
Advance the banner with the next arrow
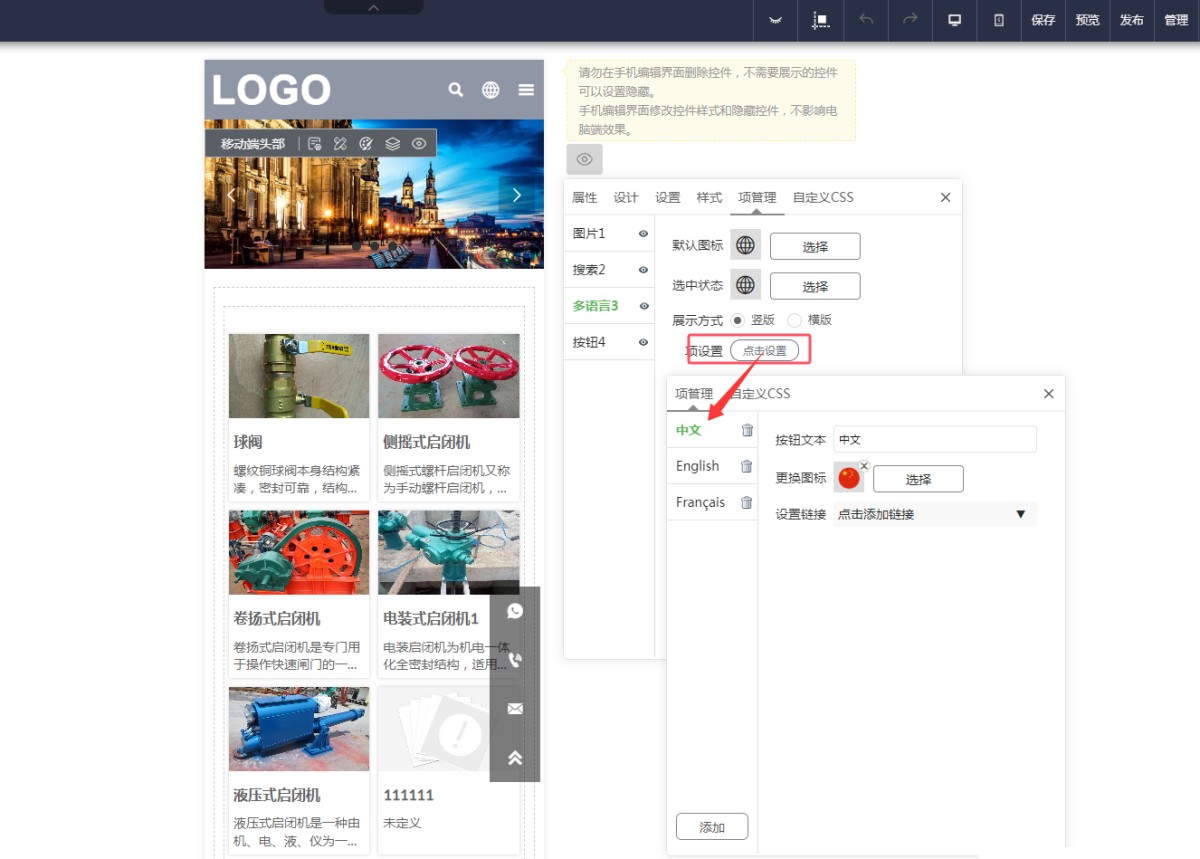coord(517,195)
